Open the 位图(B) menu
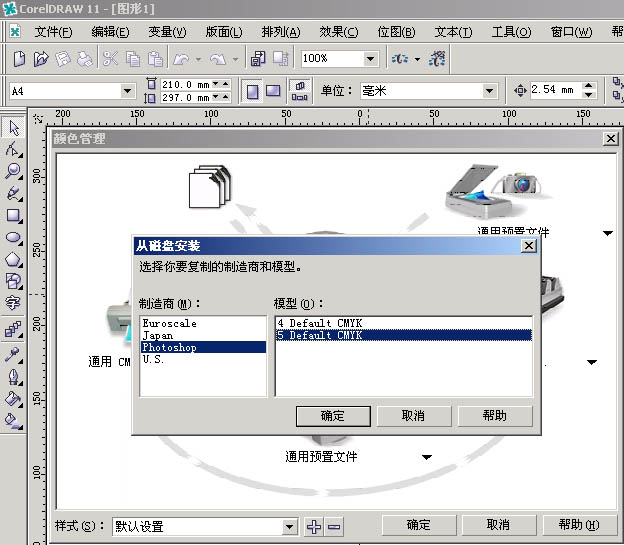Image resolution: width=624 pixels, height=545 pixels. (x=396, y=31)
